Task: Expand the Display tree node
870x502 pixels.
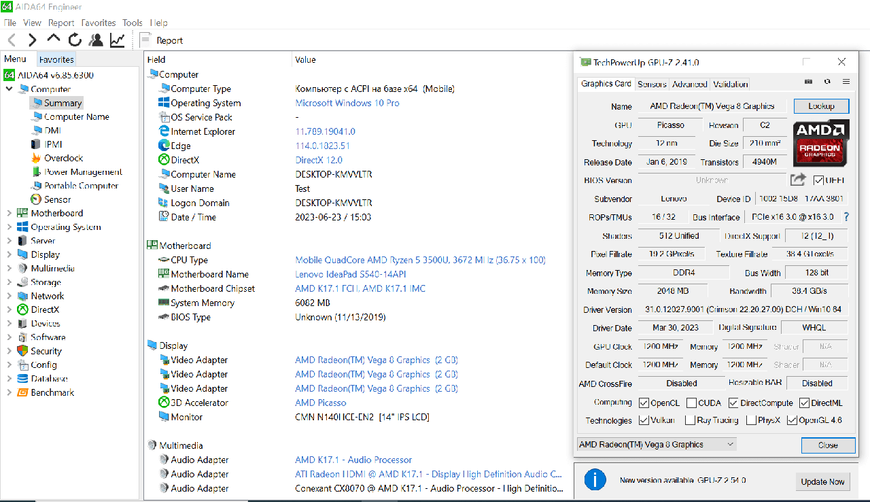Action: [x=9, y=255]
